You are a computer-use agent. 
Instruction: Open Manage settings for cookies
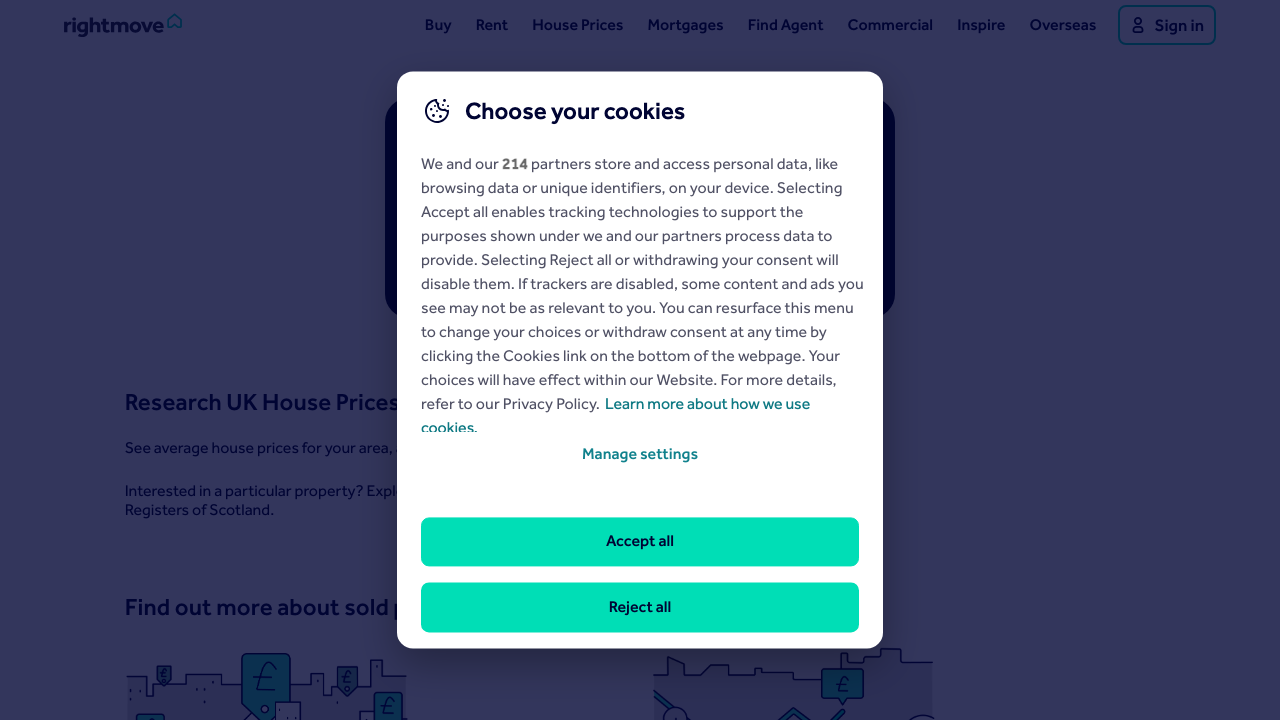[x=640, y=454]
